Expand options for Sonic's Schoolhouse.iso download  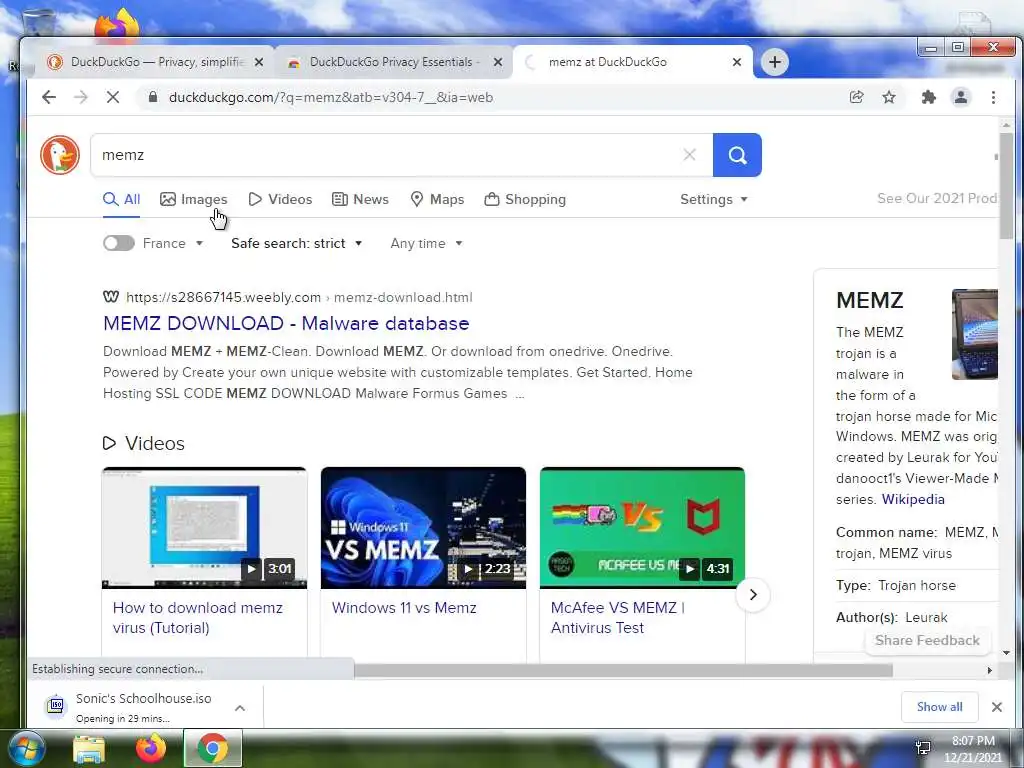[240, 707]
